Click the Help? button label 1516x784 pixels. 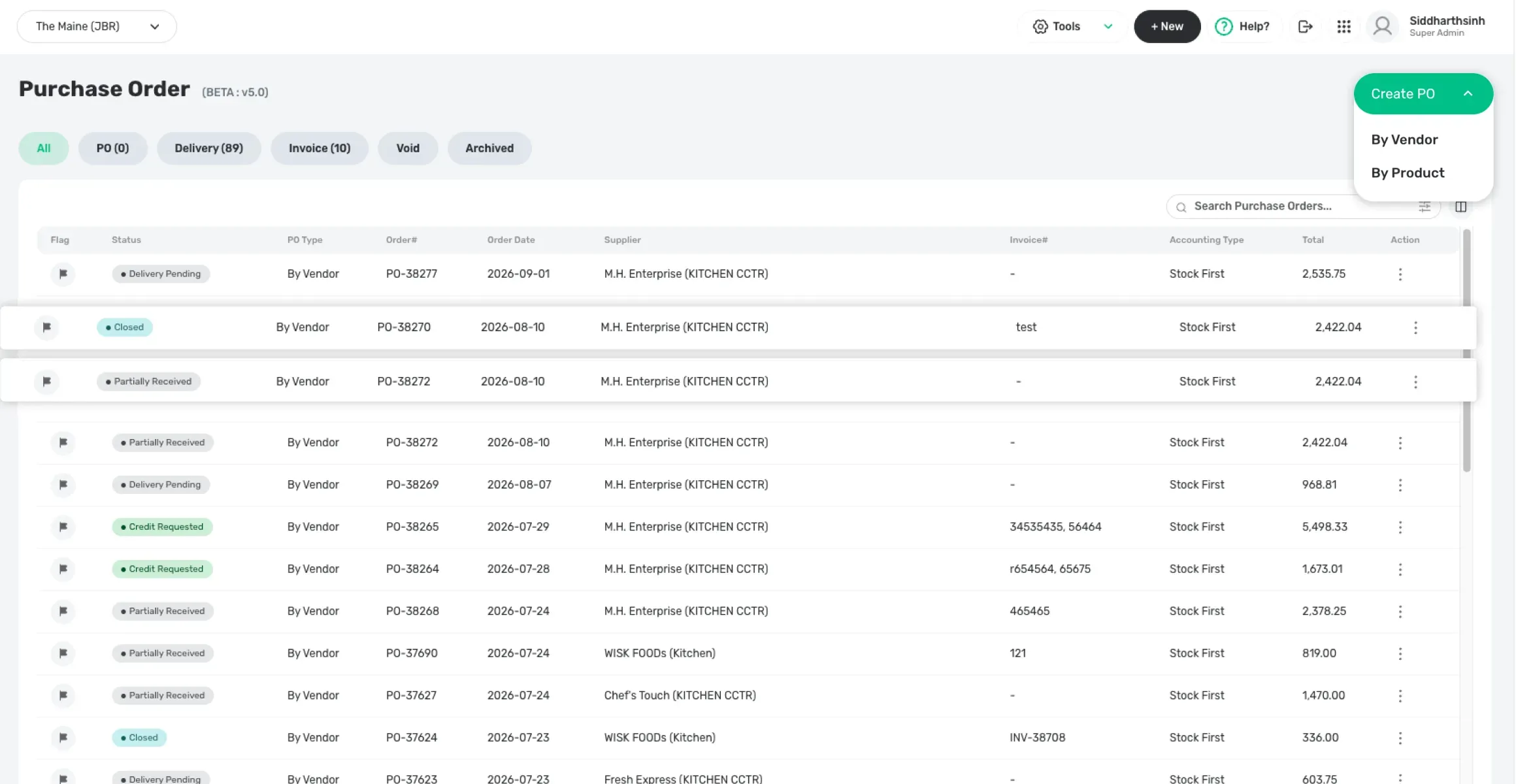(x=1254, y=26)
